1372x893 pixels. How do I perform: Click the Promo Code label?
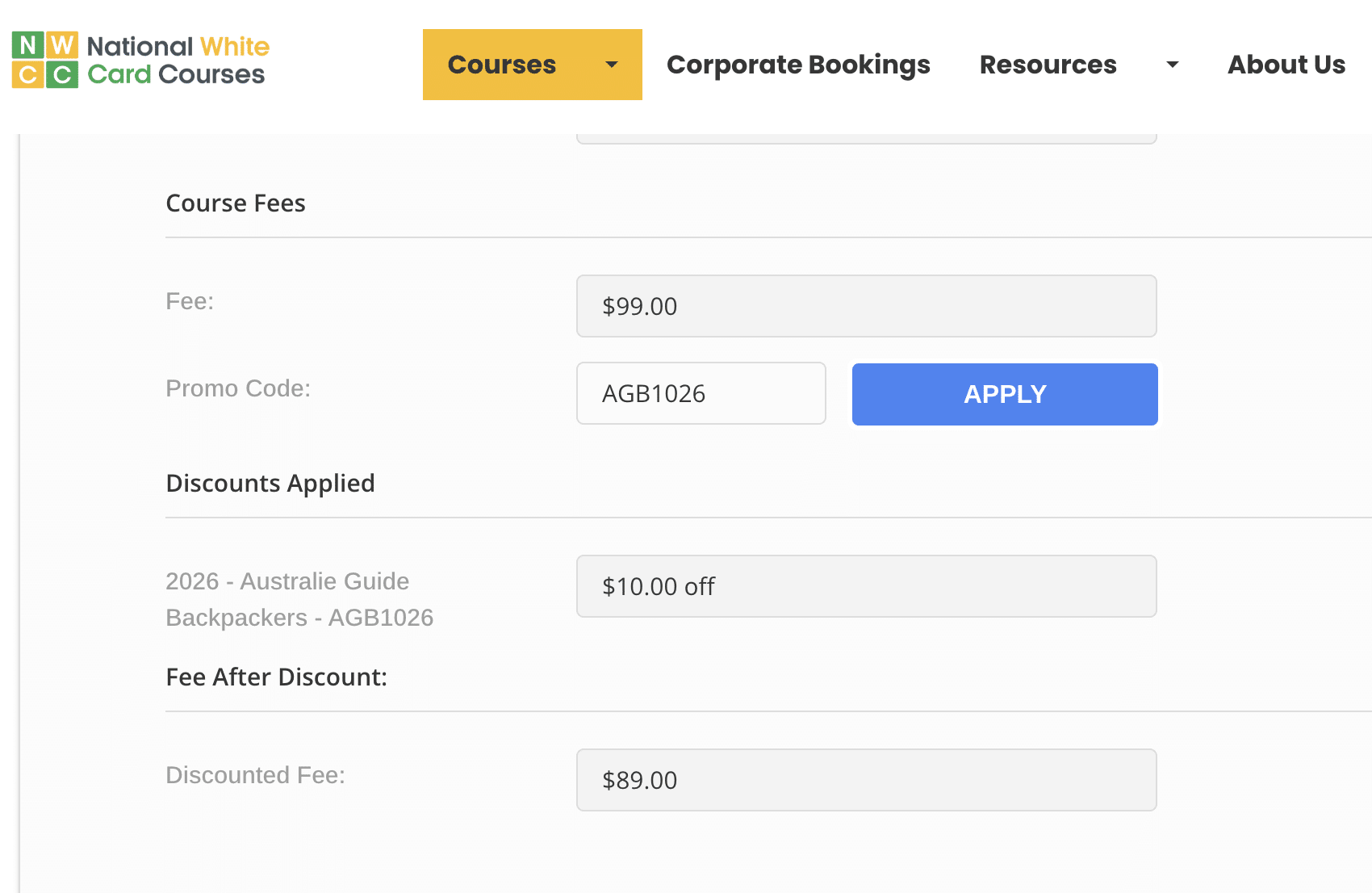pyautogui.click(x=238, y=388)
